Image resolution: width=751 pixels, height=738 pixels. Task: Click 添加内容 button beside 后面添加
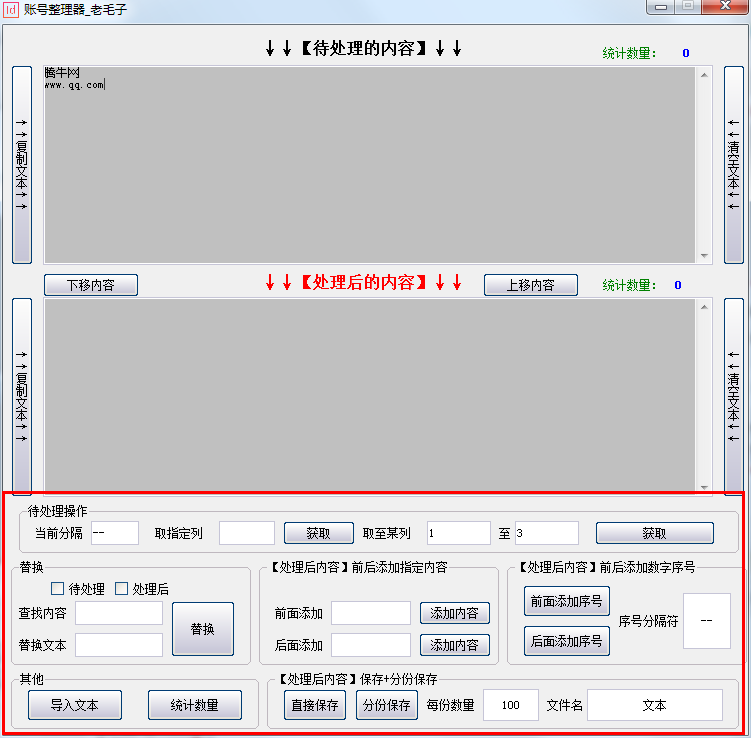pyautogui.click(x=455, y=645)
